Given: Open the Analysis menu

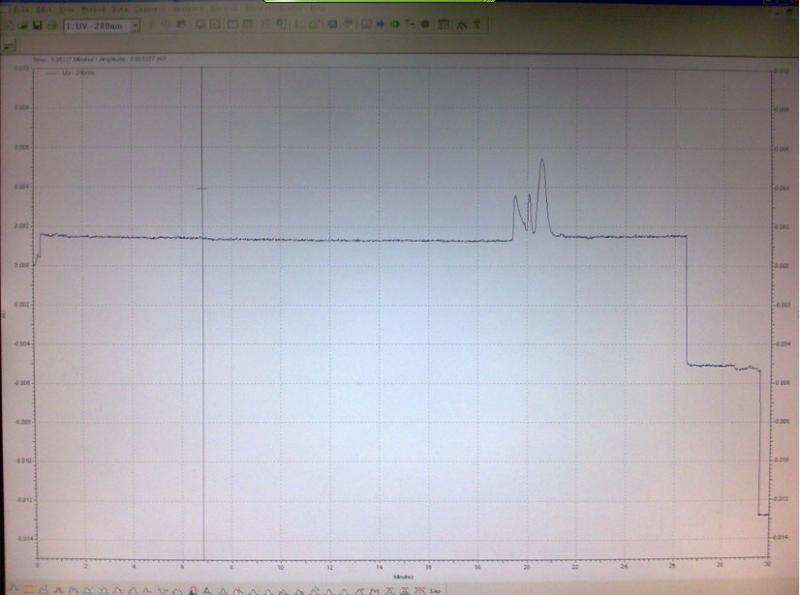Looking at the screenshot, I should [188, 10].
